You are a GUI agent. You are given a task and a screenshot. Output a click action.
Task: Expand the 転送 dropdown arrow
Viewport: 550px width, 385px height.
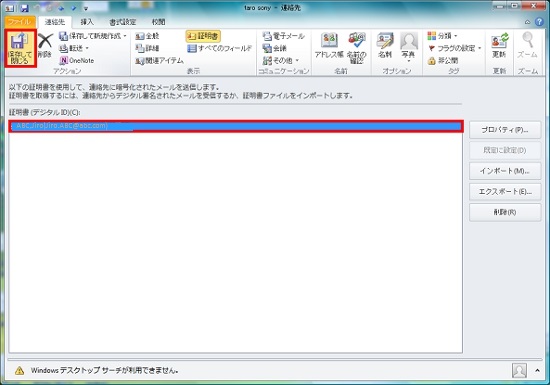(87, 48)
